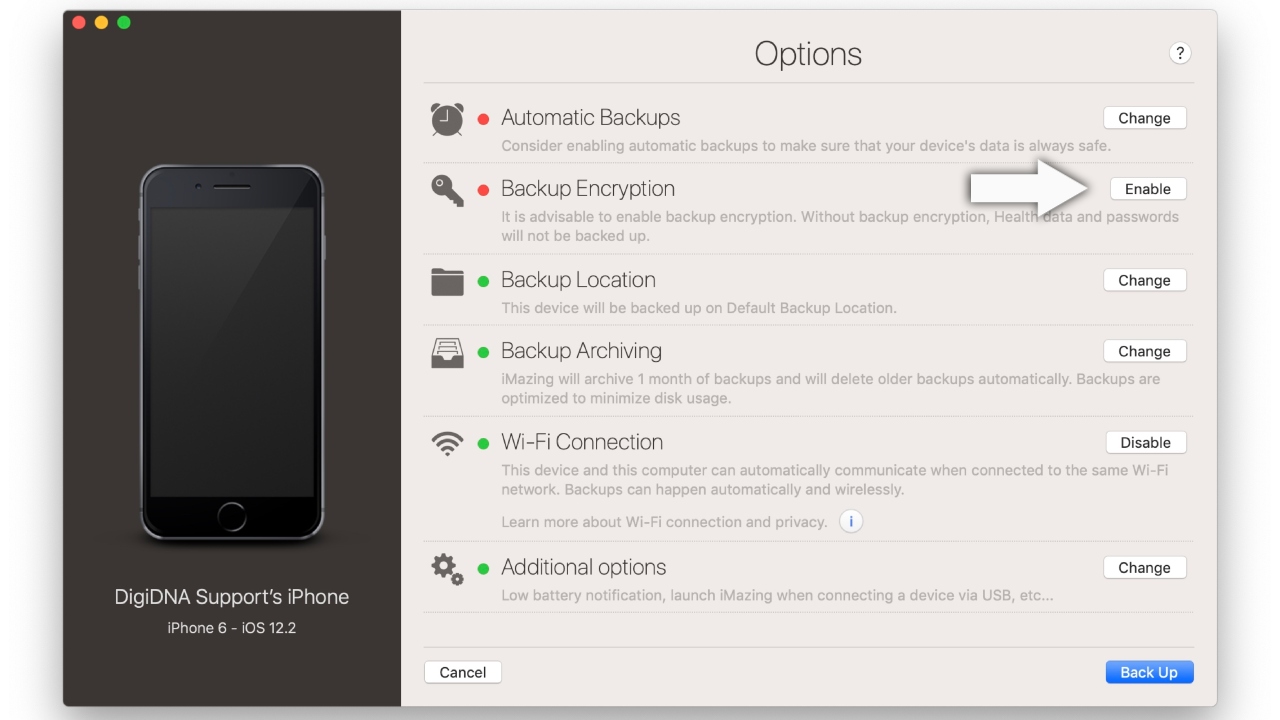Click the archive tray Backup Archiving icon
This screenshot has width=1280, height=720.
[447, 352]
